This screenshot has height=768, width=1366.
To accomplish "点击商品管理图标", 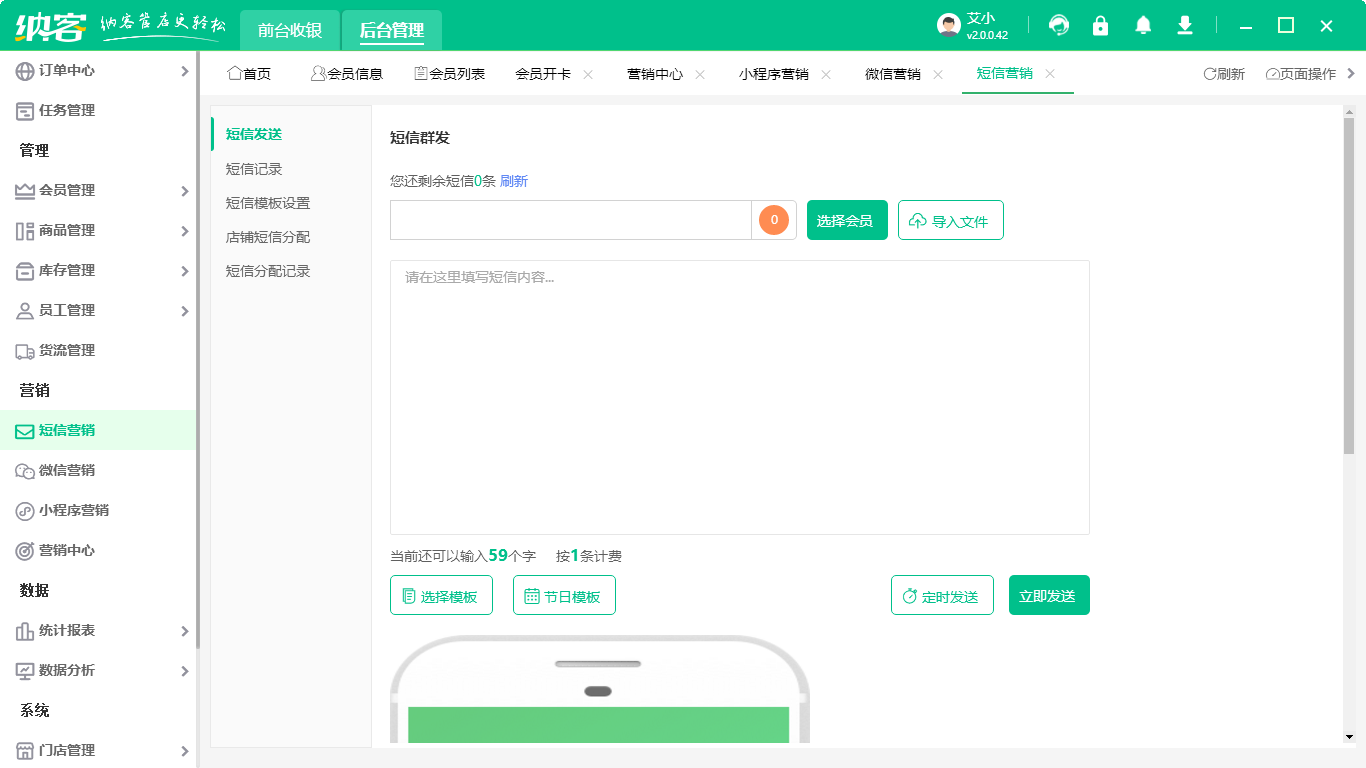I will tap(26, 230).
